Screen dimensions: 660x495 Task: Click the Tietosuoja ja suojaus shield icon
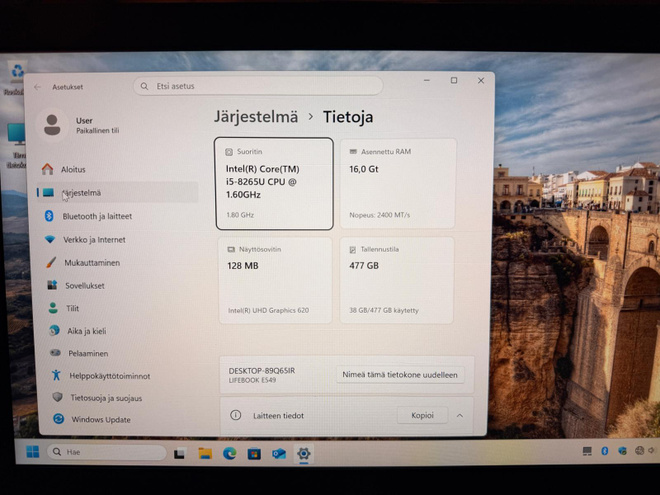58,397
